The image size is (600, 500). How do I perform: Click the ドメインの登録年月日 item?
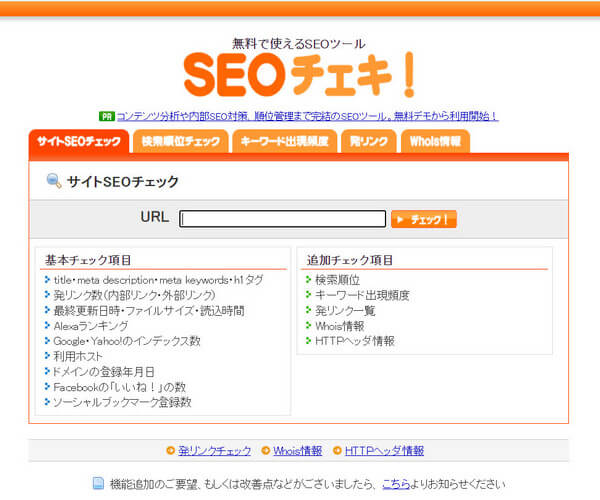(103, 371)
